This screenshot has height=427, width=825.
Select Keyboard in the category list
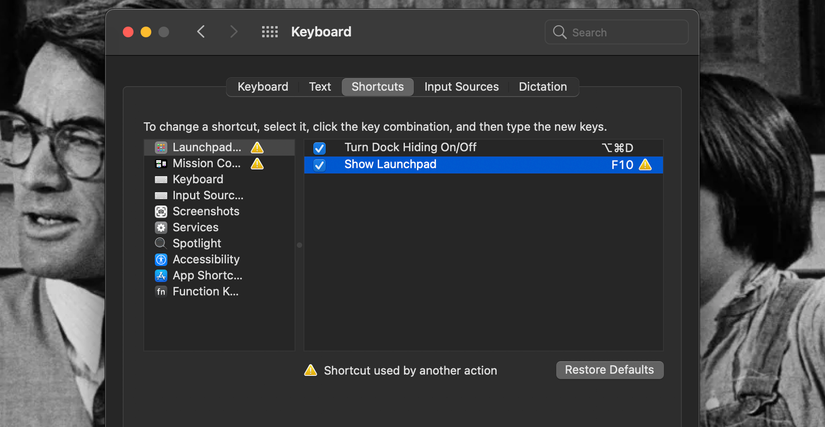[x=219, y=179]
